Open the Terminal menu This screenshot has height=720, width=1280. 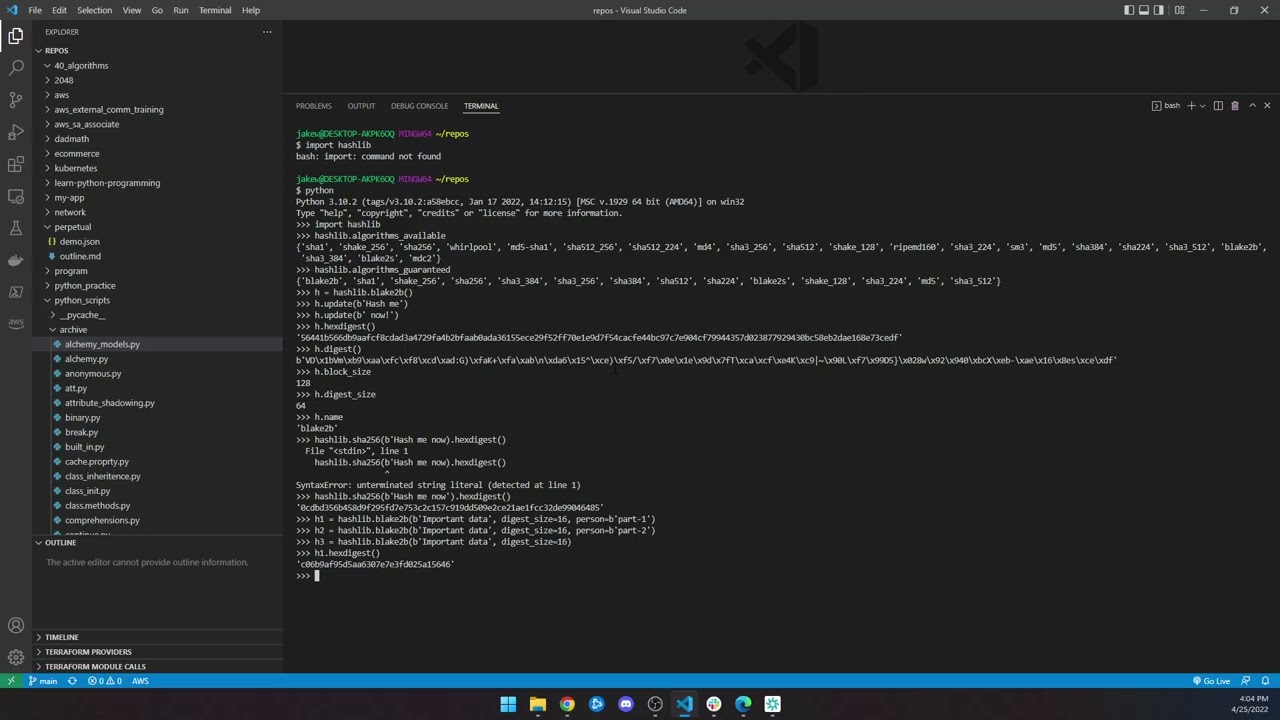(x=215, y=10)
